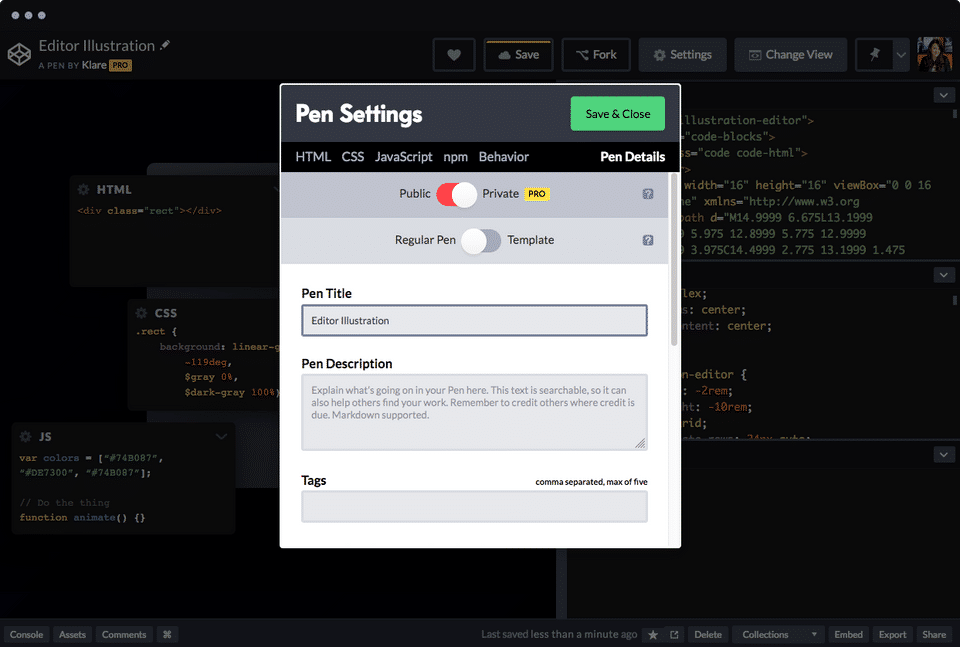Expand the chevron dropdown next to the pin

(x=900, y=55)
